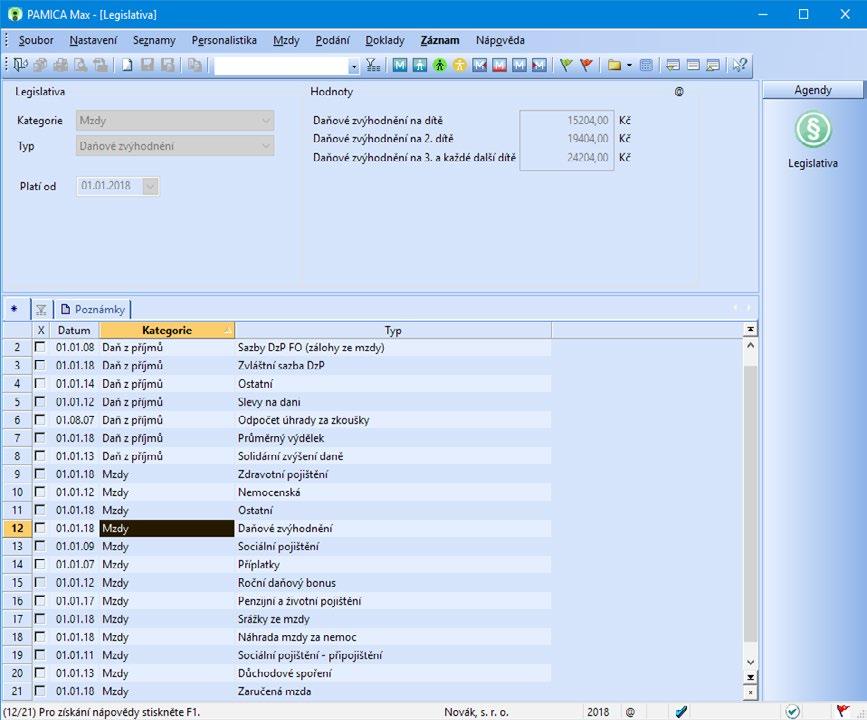Click the X column header
867x720 pixels.
click(41, 331)
